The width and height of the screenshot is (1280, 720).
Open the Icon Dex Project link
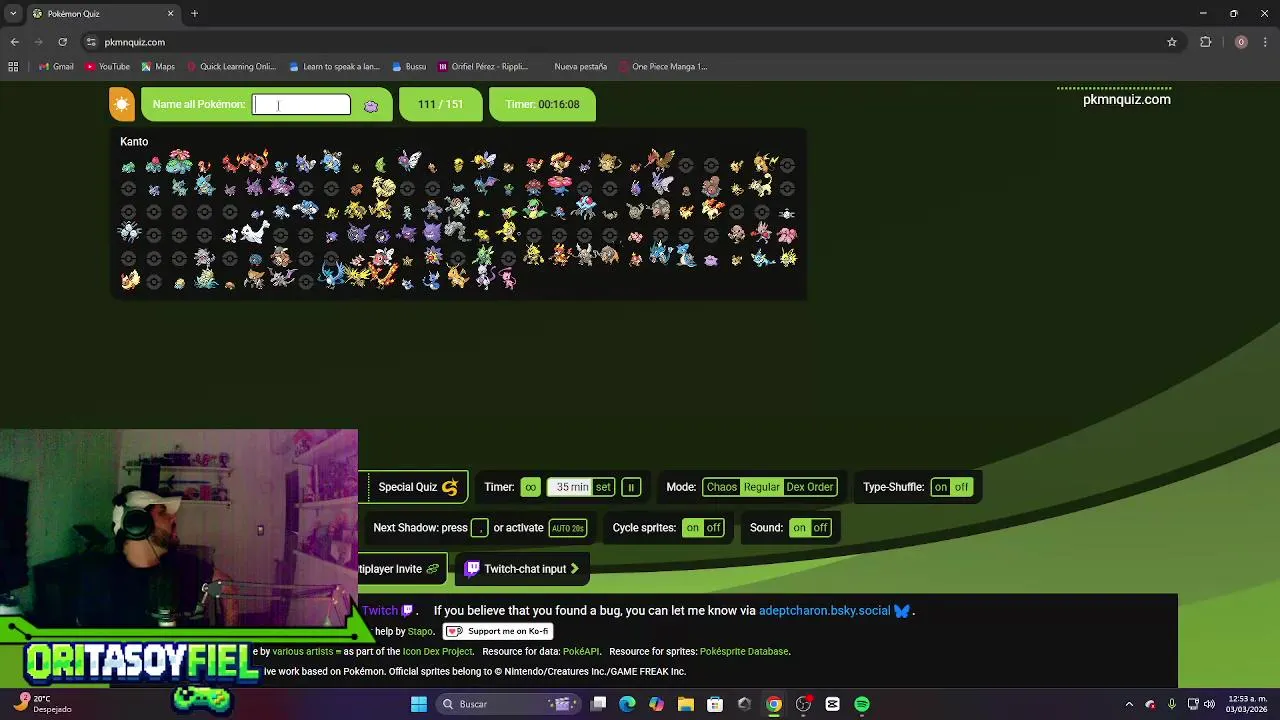point(437,651)
